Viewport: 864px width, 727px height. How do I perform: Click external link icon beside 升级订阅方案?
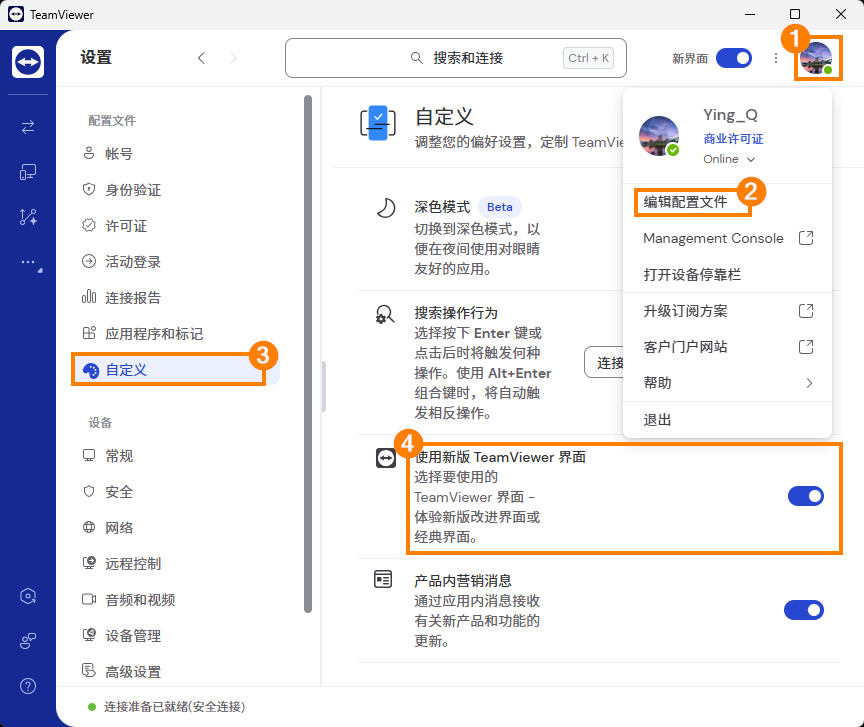click(x=806, y=311)
